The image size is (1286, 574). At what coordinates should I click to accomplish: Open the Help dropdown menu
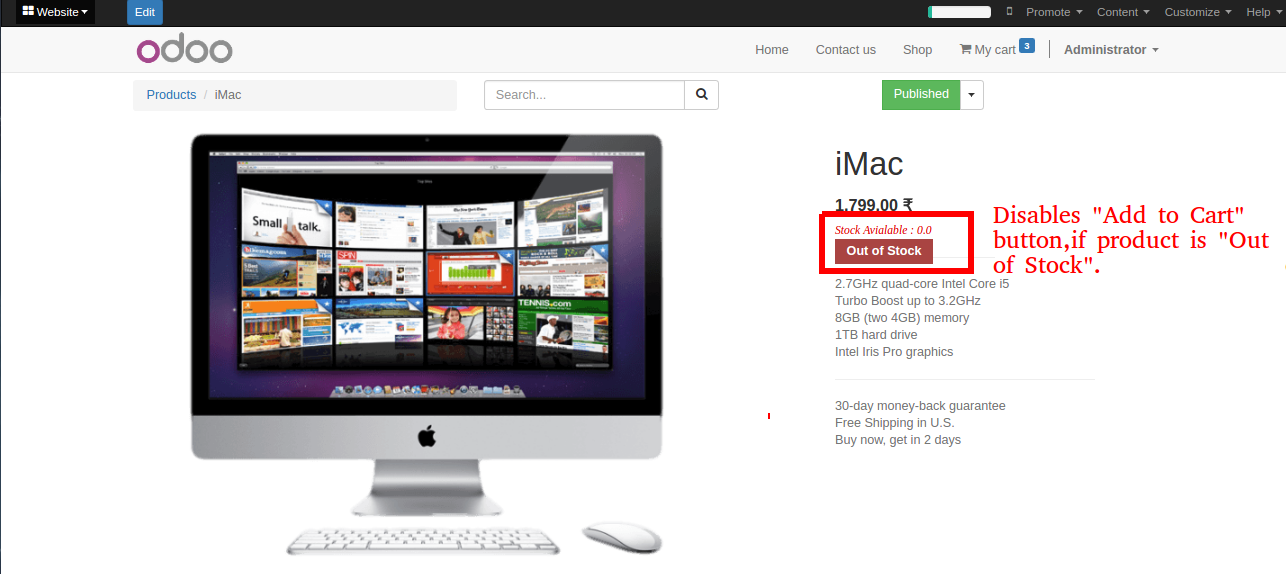[x=1264, y=12]
